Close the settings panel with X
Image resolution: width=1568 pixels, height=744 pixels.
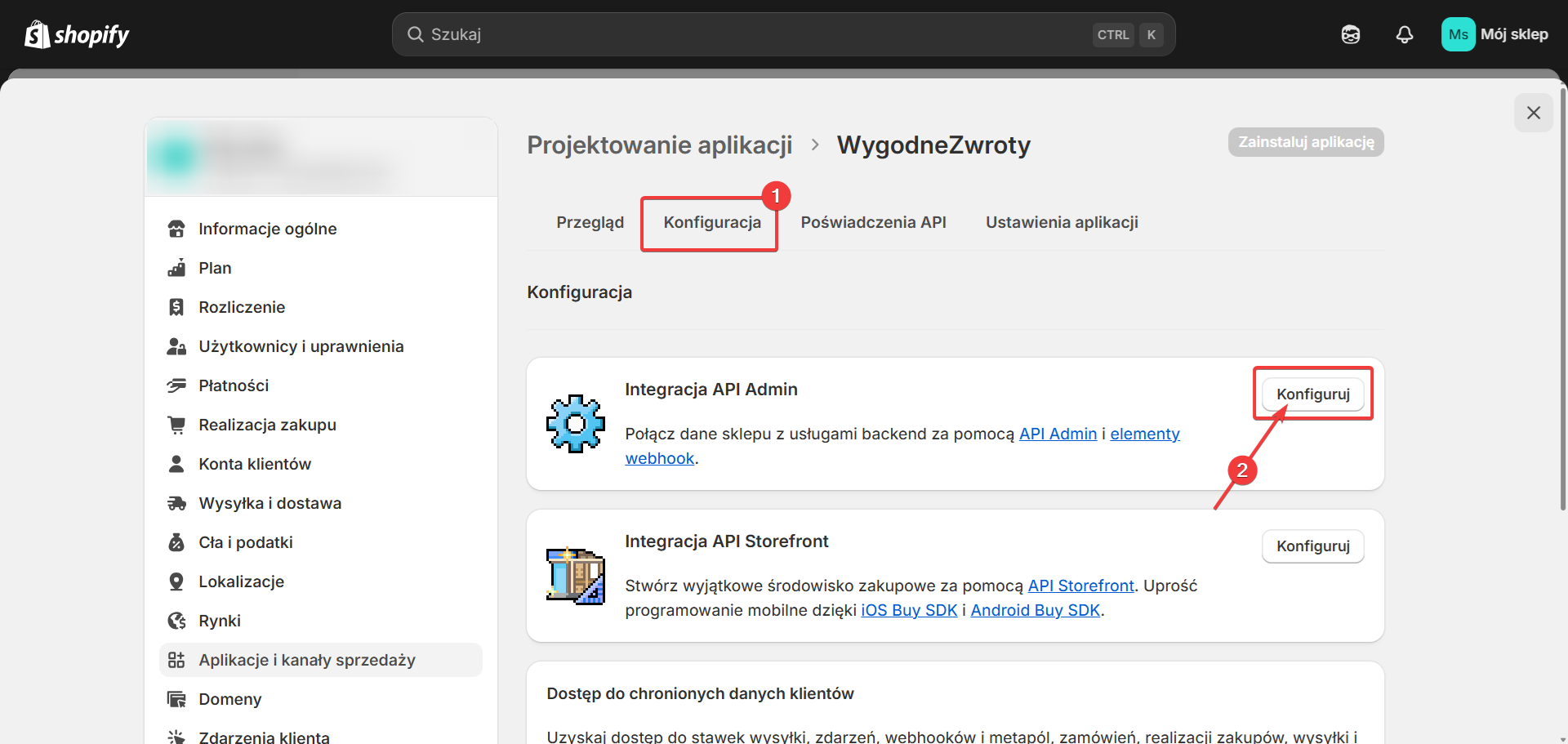[x=1533, y=113]
